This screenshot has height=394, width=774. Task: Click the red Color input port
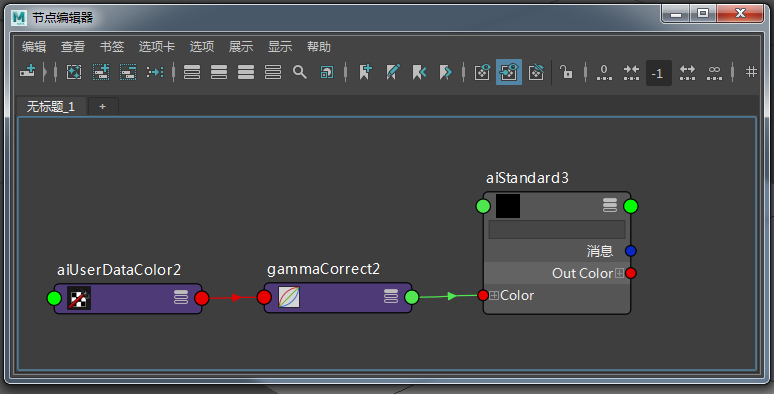tap(483, 295)
